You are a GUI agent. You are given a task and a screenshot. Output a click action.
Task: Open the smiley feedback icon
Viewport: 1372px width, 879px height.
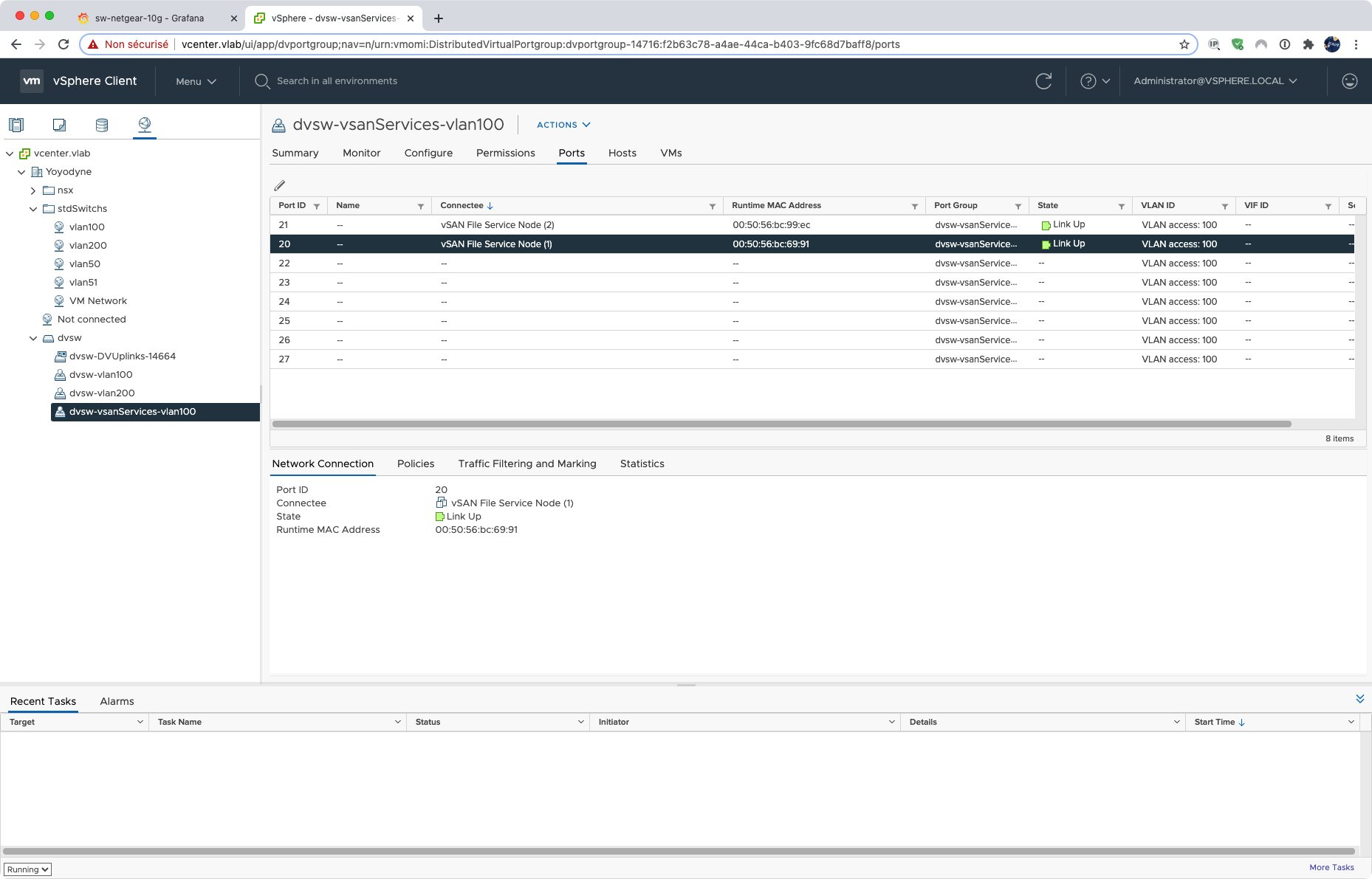point(1349,81)
